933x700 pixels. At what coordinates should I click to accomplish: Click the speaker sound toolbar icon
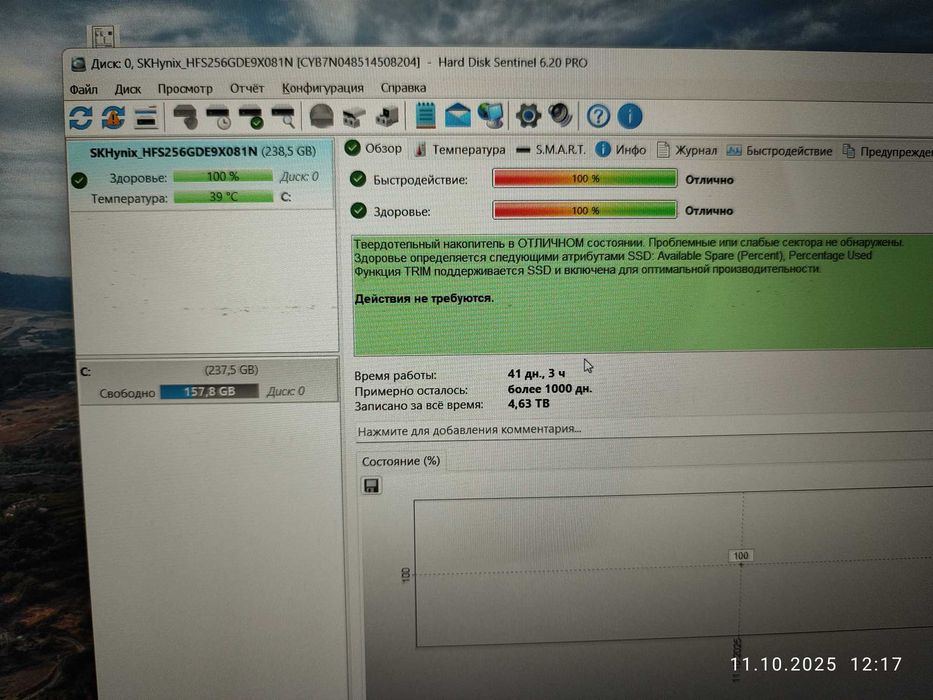tap(561, 115)
